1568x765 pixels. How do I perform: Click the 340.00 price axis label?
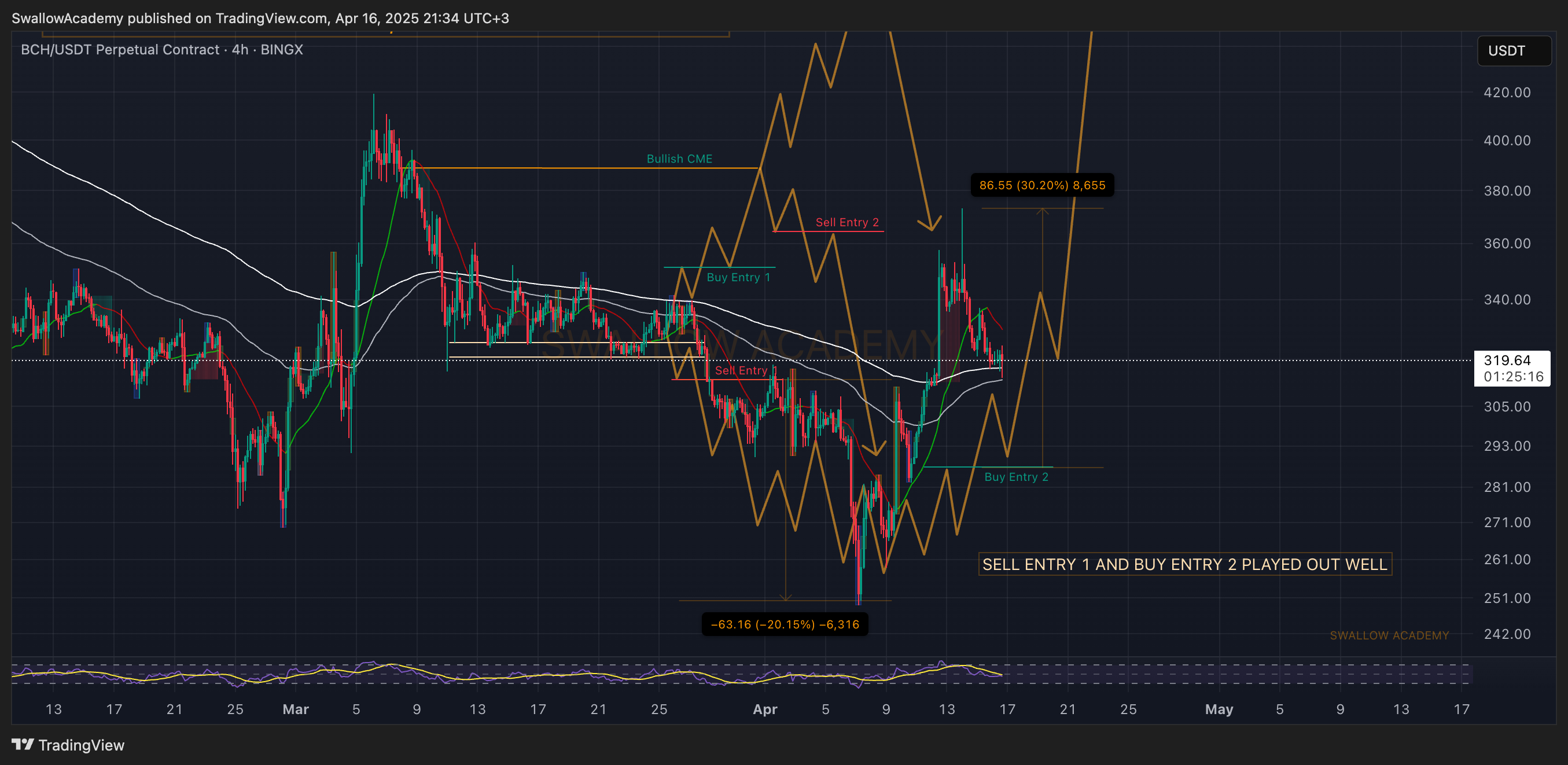pos(1507,299)
